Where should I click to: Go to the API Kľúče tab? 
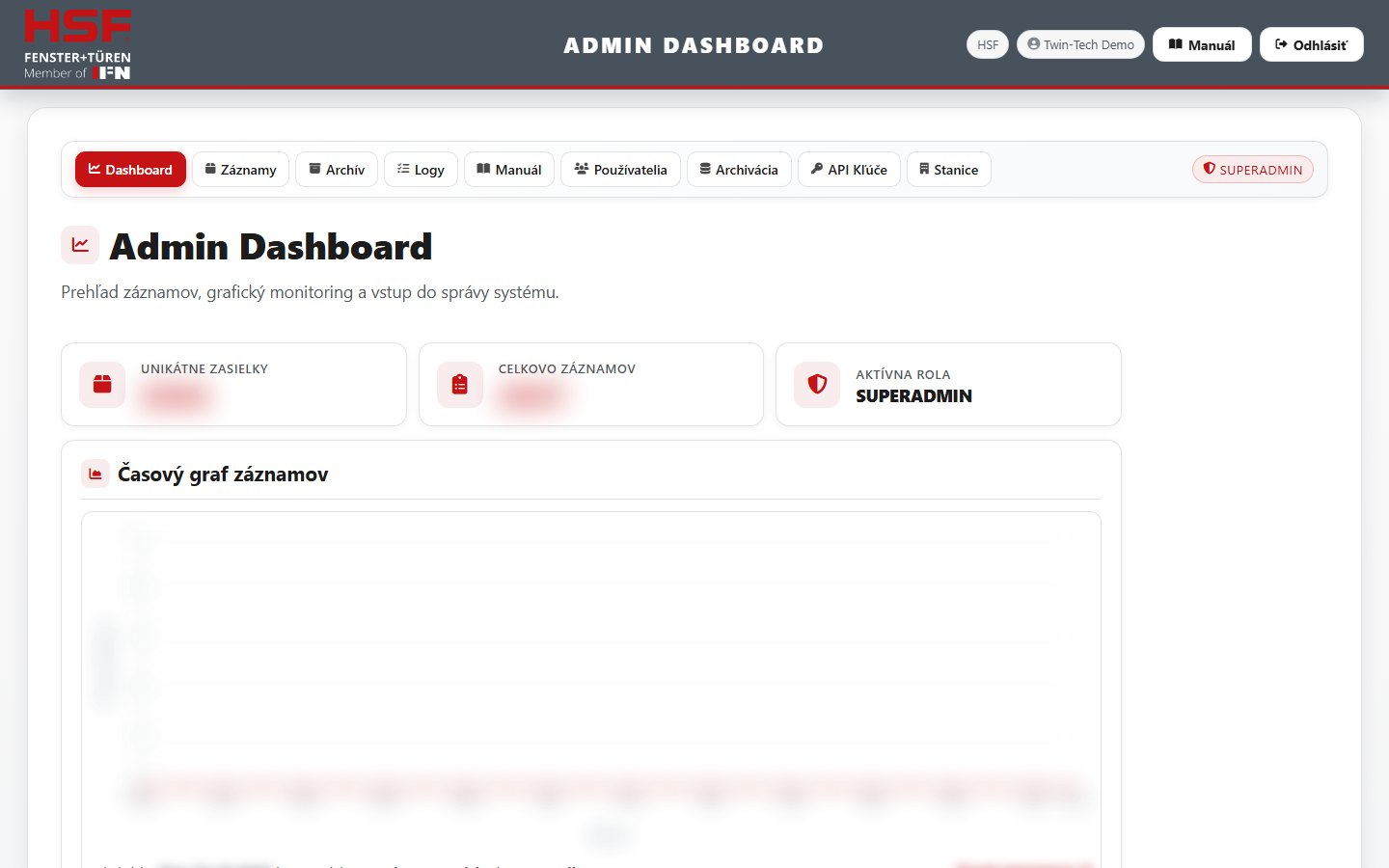(x=849, y=170)
